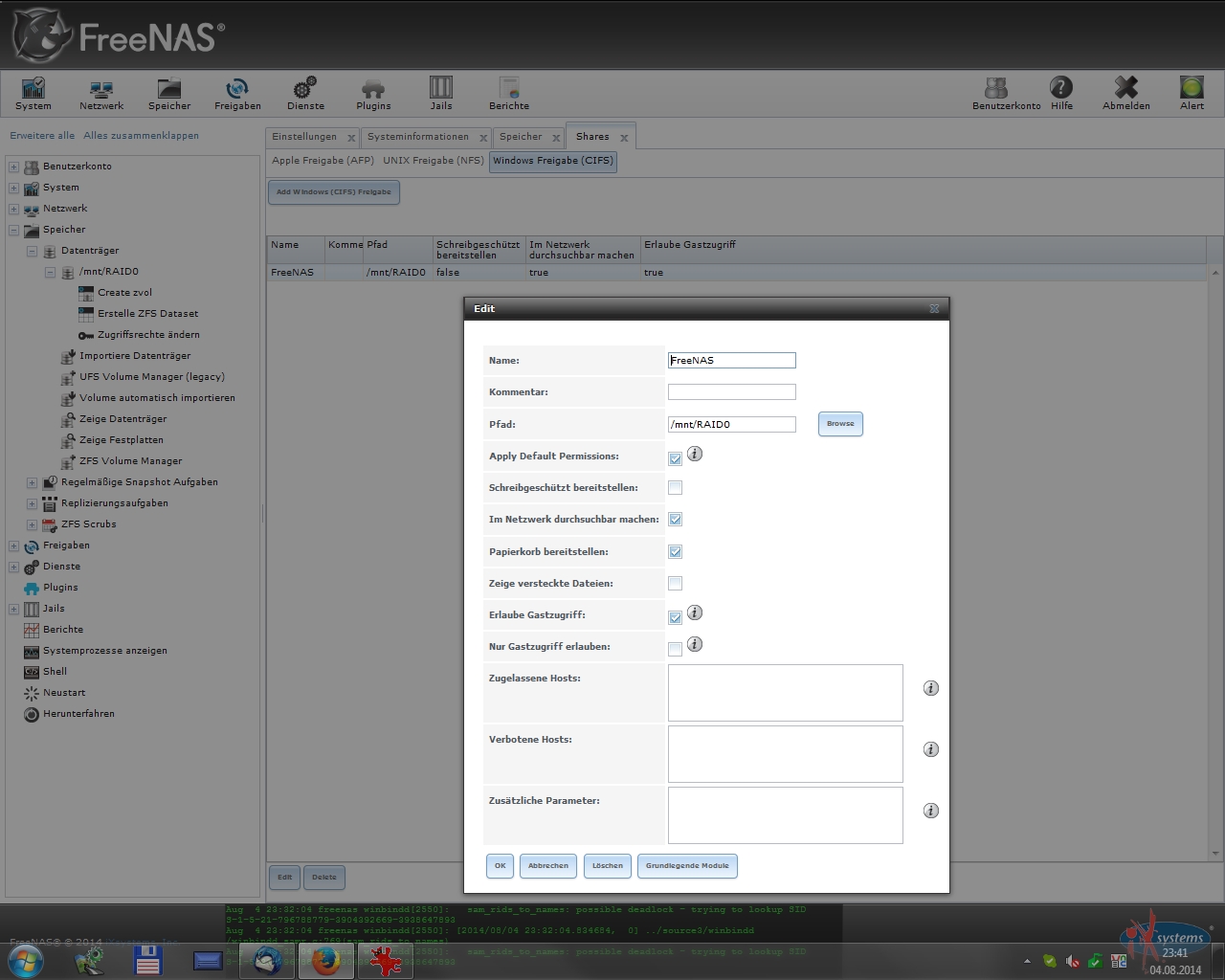Open the Berichte toolbar icon

coord(509,94)
